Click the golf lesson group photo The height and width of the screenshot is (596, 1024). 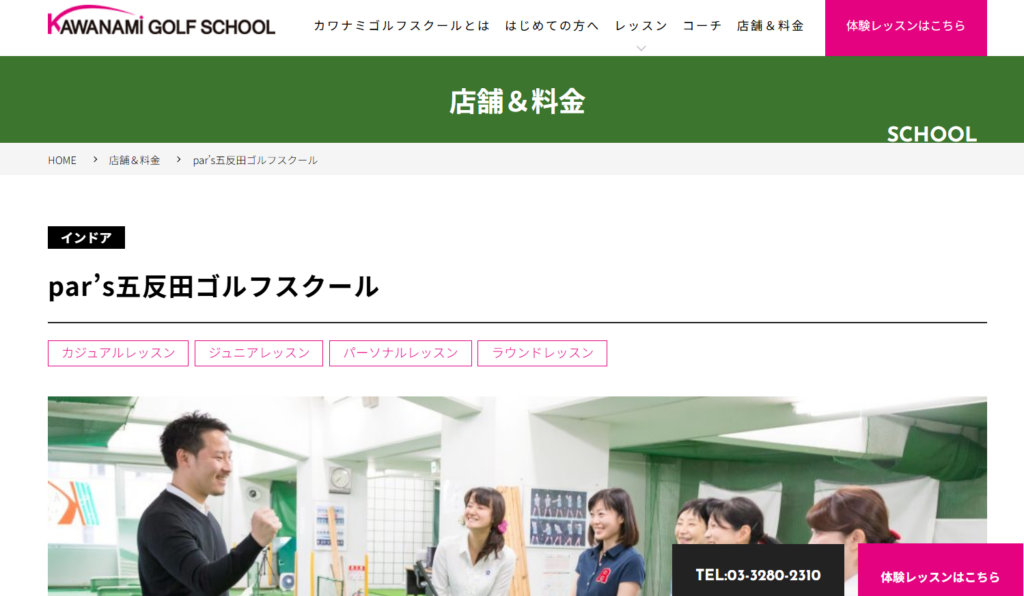tap(400, 490)
